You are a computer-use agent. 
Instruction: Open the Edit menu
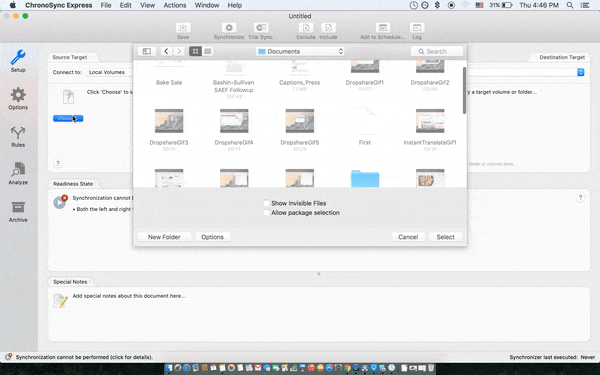pyautogui.click(x=126, y=5)
